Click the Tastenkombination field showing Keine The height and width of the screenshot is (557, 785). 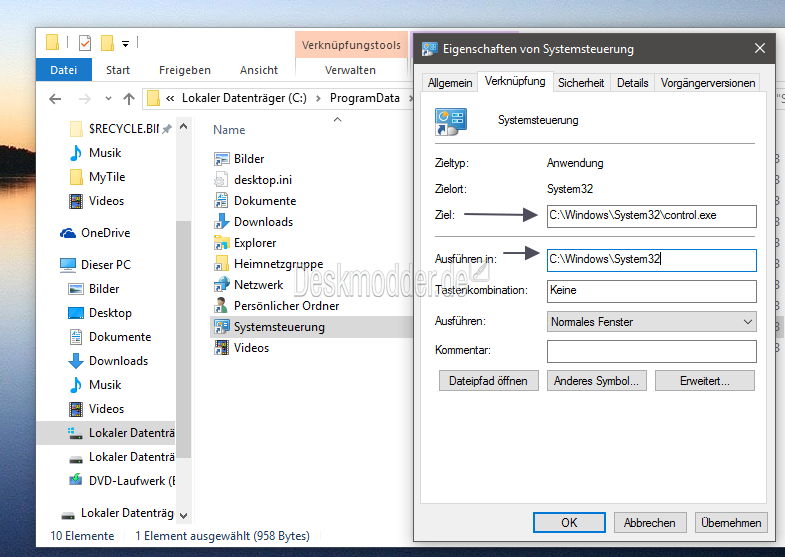click(651, 291)
